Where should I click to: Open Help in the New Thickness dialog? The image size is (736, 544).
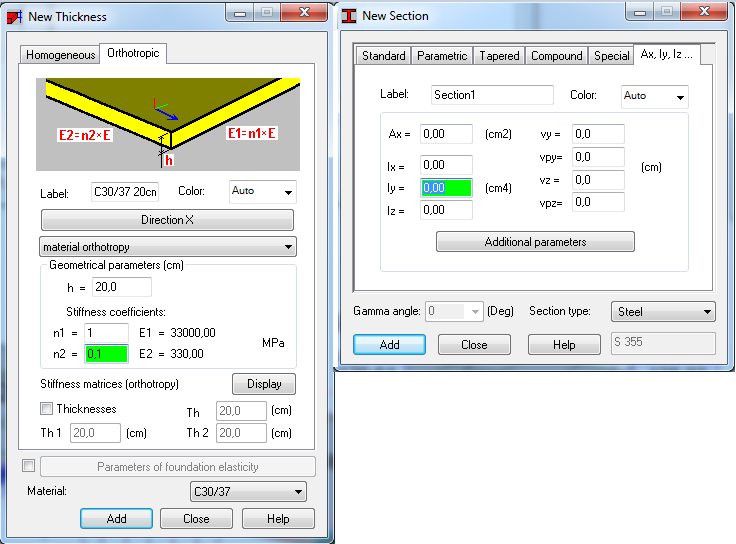(x=278, y=519)
